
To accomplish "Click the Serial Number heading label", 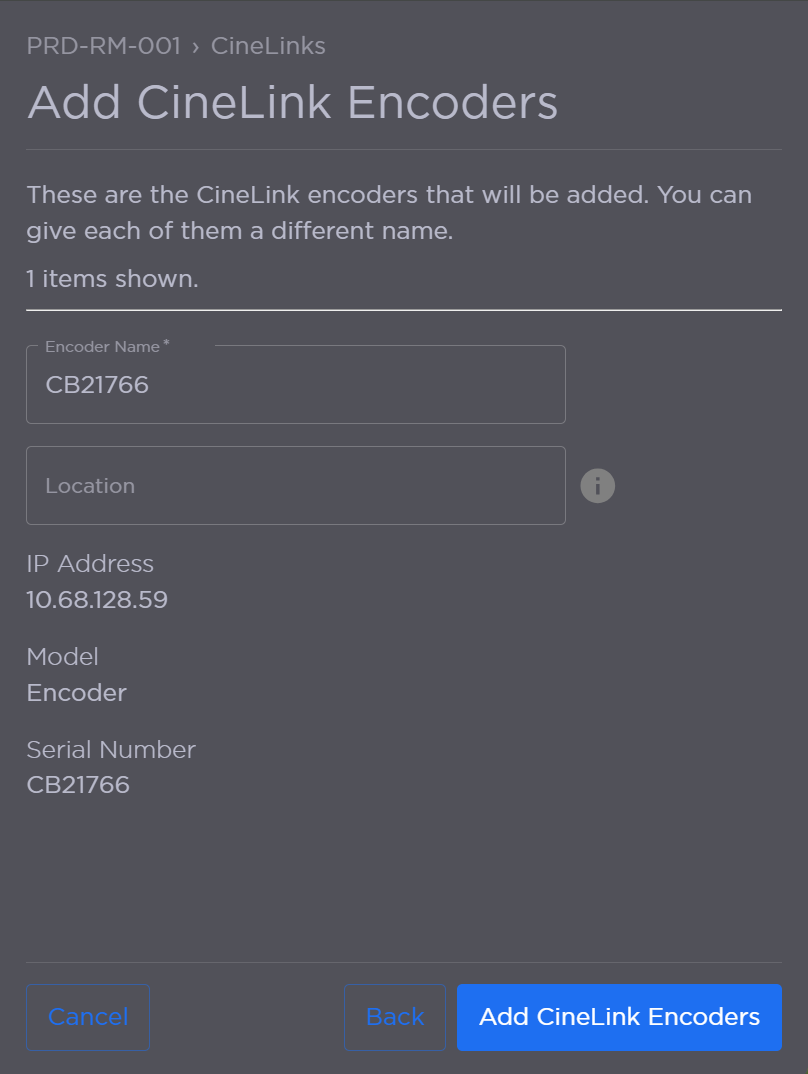I will point(110,749).
